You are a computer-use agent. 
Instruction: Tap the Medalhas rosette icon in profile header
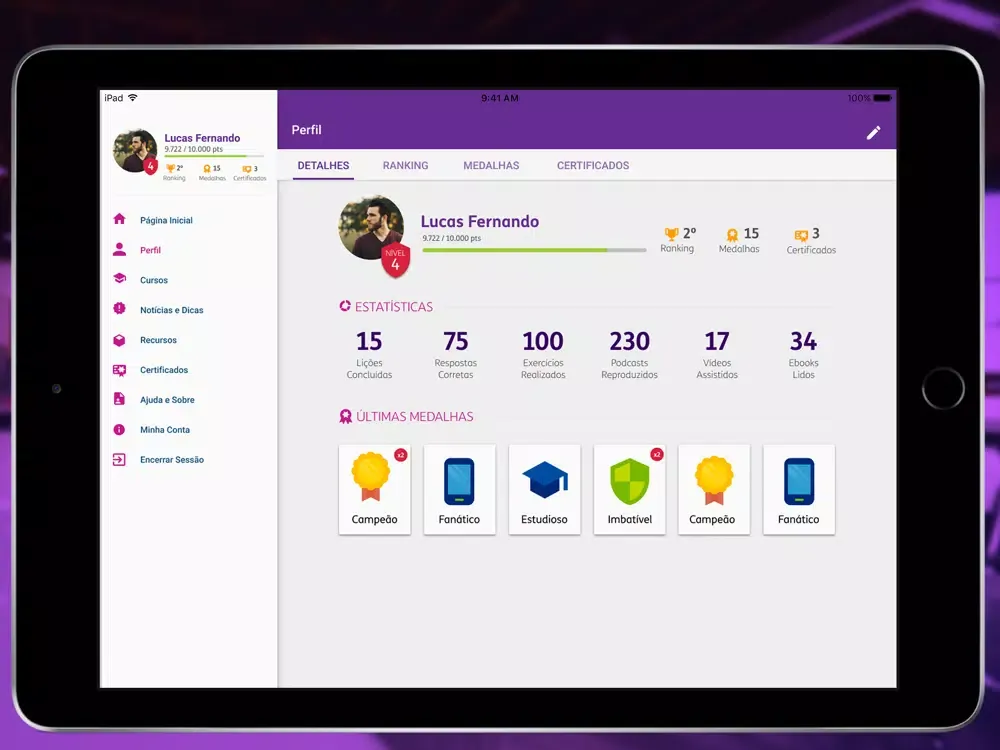coord(732,235)
